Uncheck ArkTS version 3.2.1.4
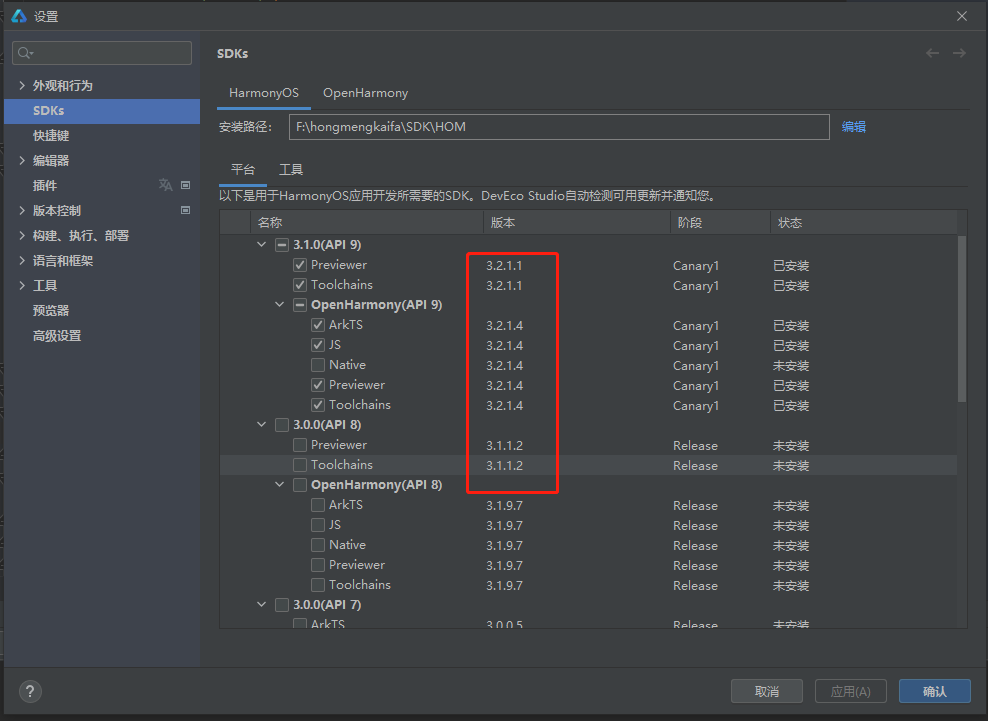Viewport: 988px width, 721px height. [x=318, y=325]
